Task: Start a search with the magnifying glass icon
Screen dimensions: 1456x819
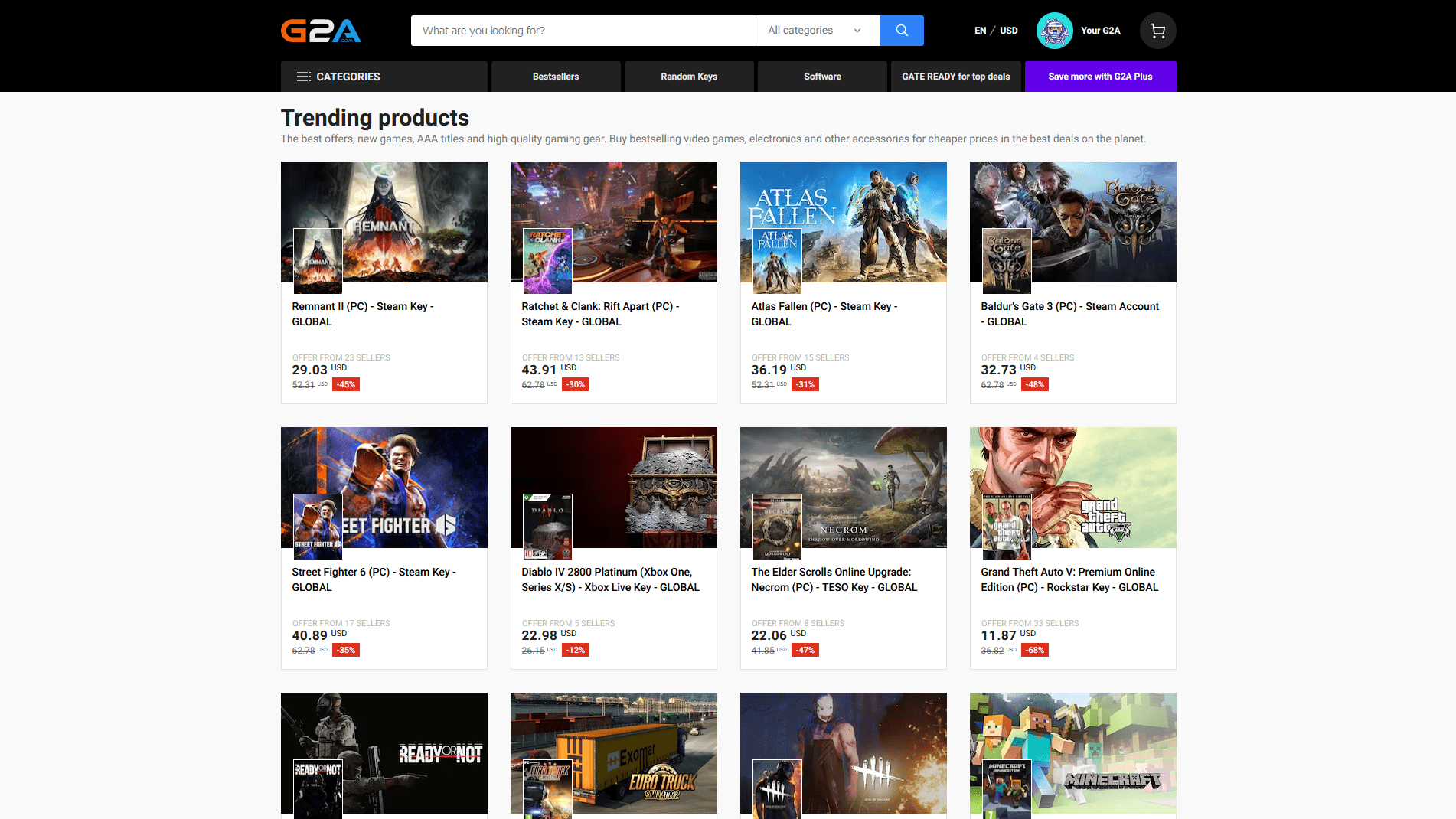Action: pyautogui.click(x=901, y=31)
